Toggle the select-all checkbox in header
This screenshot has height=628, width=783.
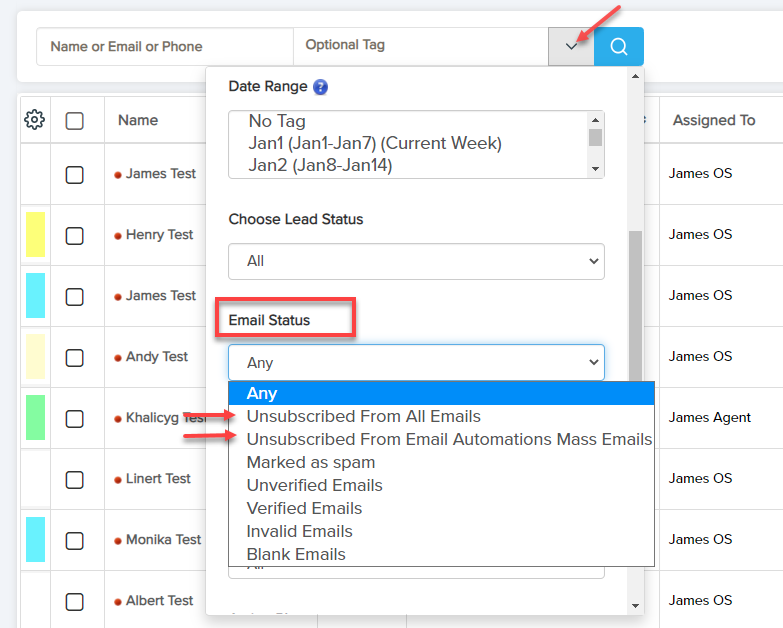click(75, 121)
